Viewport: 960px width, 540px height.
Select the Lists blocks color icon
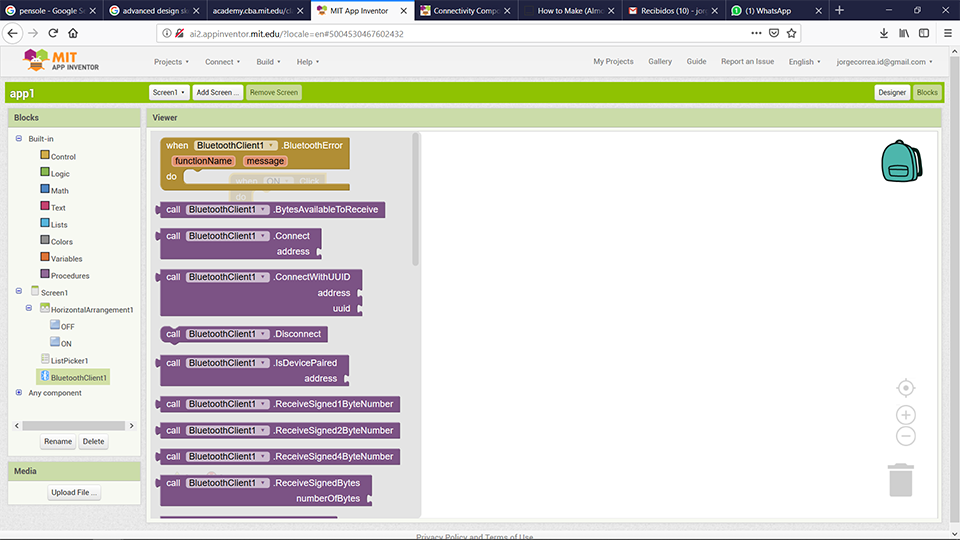click(45, 223)
